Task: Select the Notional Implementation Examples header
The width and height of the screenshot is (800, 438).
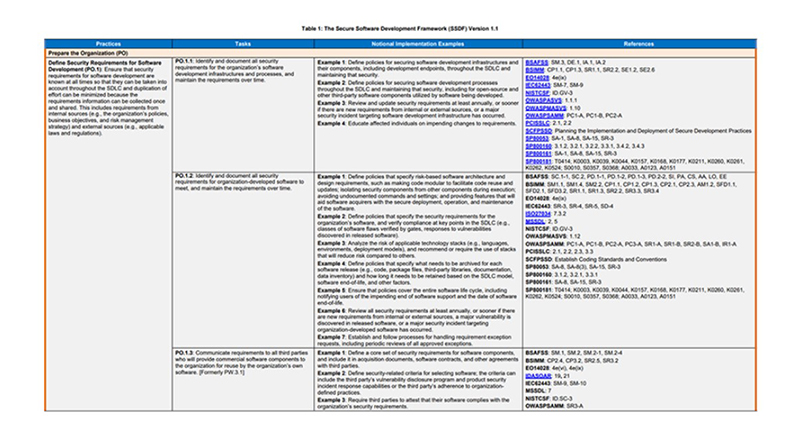Action: [418, 44]
